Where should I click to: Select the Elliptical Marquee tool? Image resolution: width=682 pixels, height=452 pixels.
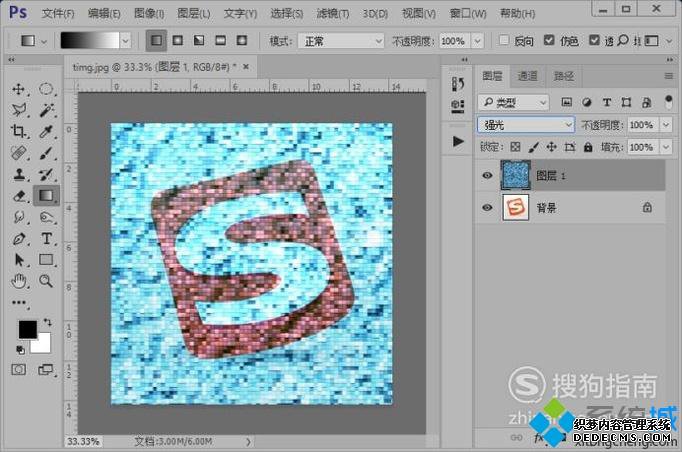[x=46, y=89]
